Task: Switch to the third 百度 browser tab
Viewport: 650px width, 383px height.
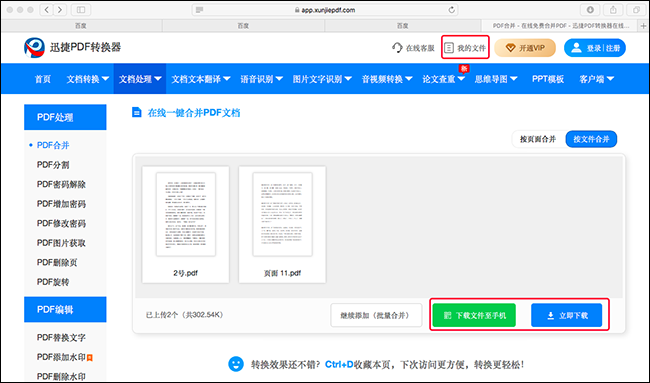Action: click(x=403, y=26)
